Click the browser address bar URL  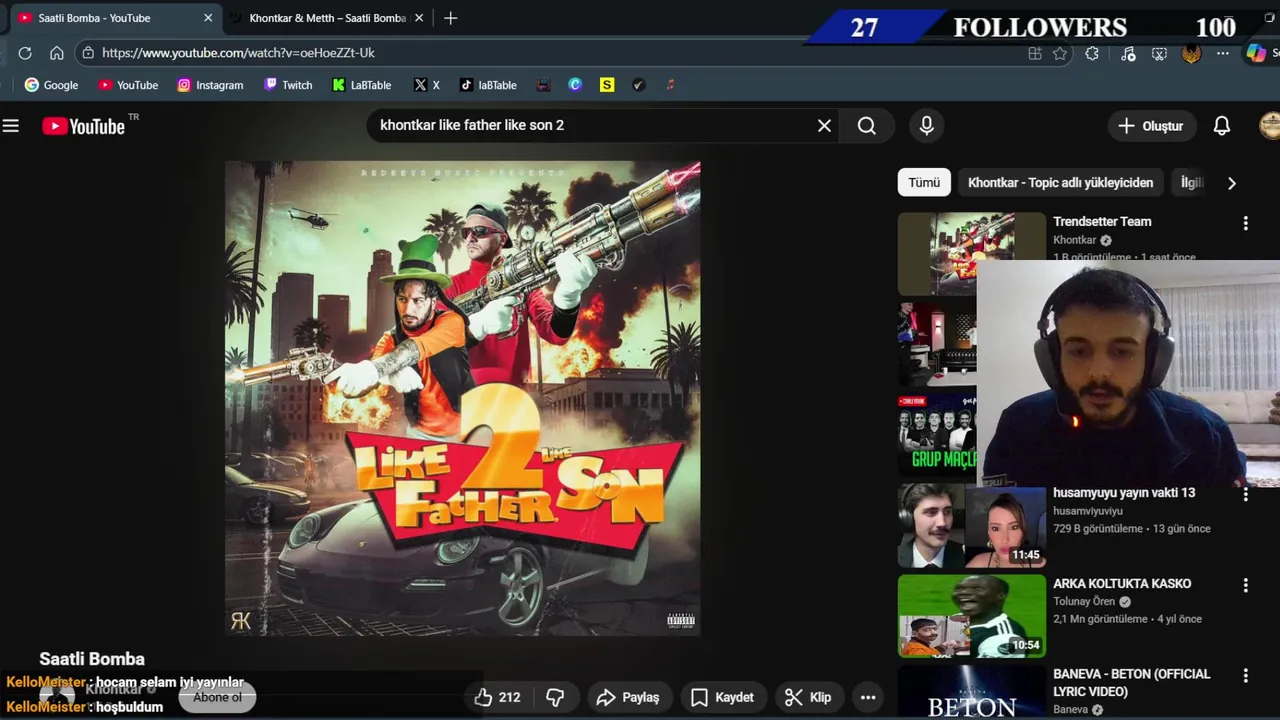pos(238,53)
